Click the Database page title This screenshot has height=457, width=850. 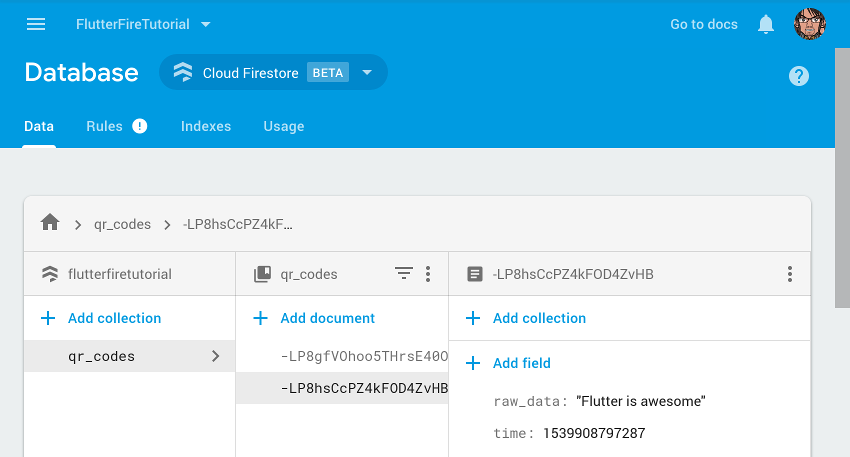[x=82, y=73]
